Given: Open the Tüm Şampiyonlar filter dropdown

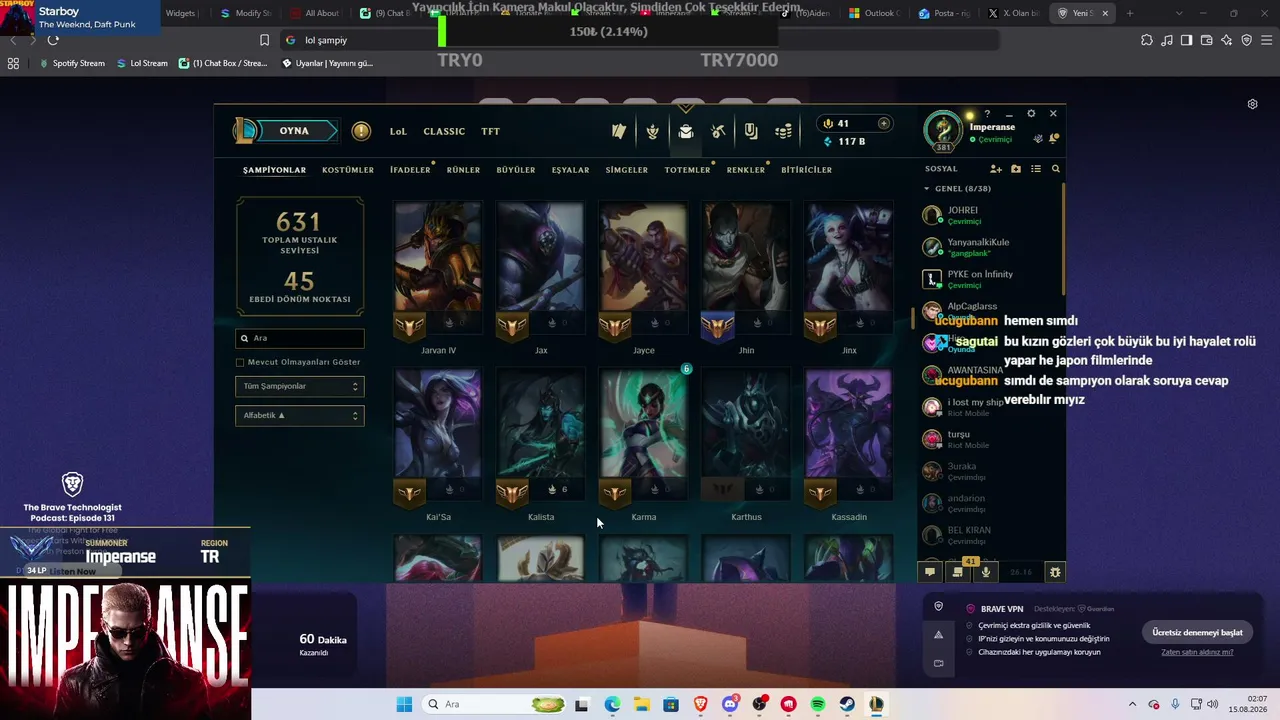Looking at the screenshot, I should pos(300,386).
